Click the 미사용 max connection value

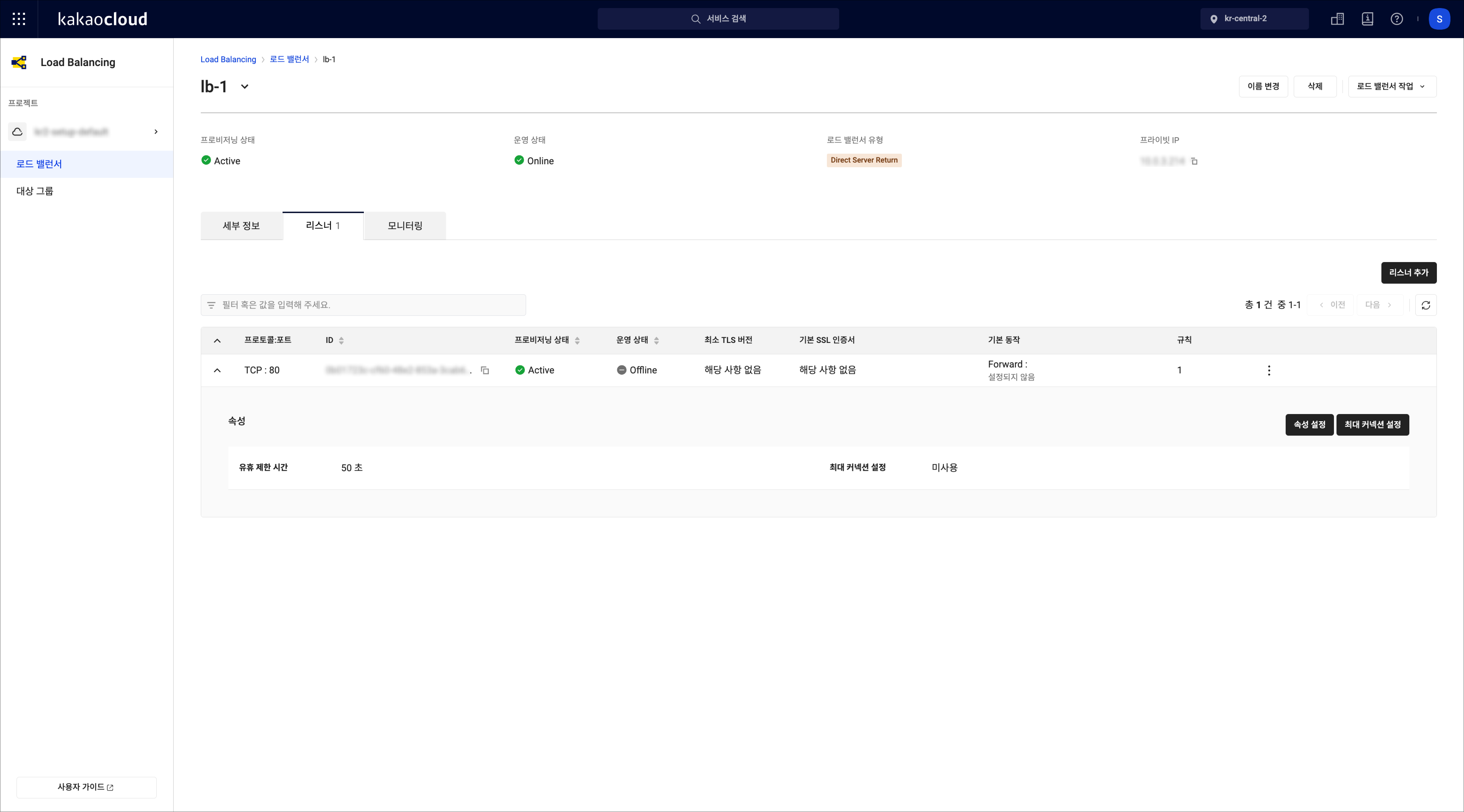(x=945, y=468)
